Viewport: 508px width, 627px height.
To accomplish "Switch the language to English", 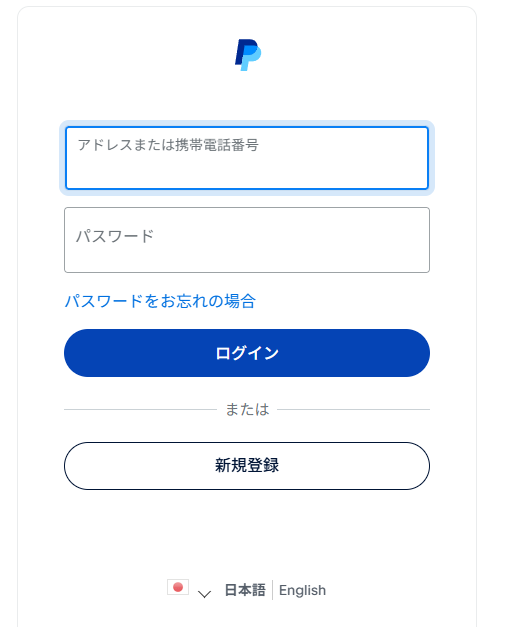I will pos(302,590).
